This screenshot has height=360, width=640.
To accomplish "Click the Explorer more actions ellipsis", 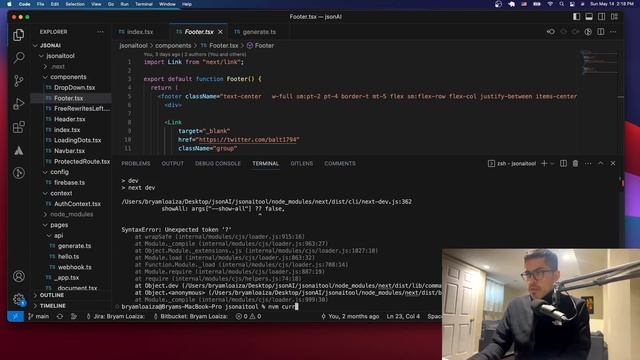I will pyautogui.click(x=100, y=32).
